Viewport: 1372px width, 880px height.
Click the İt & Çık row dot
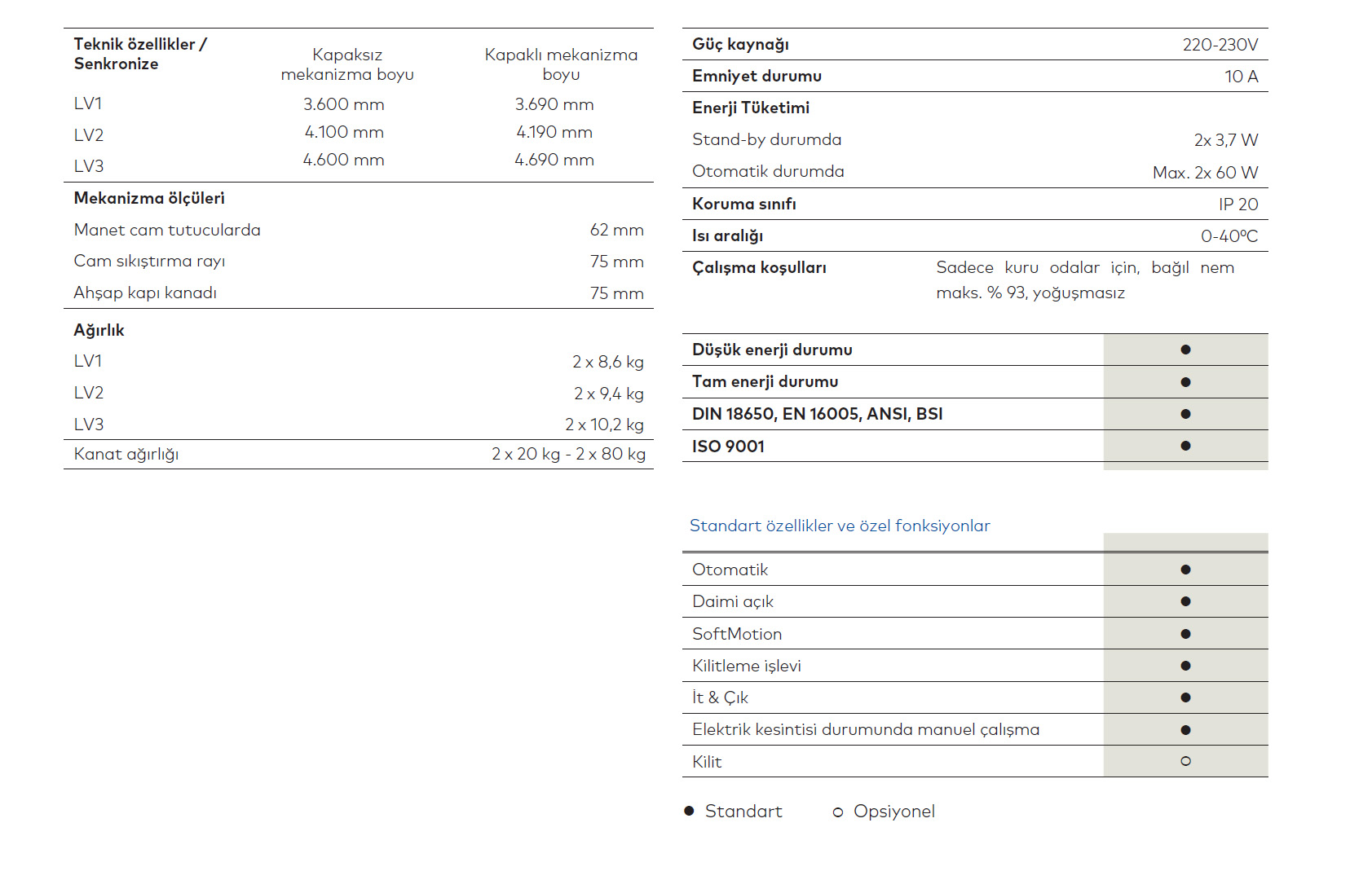(1185, 697)
